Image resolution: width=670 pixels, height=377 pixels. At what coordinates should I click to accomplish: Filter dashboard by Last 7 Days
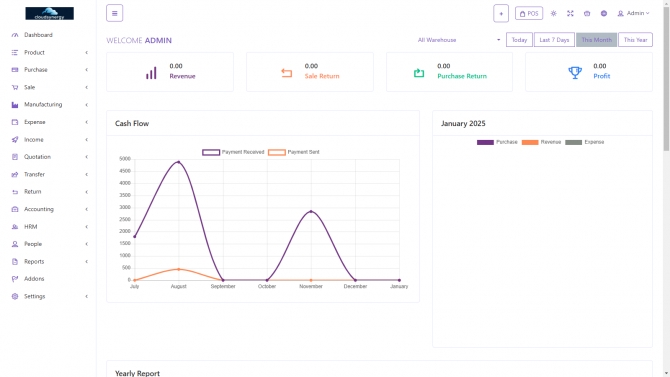tap(554, 40)
